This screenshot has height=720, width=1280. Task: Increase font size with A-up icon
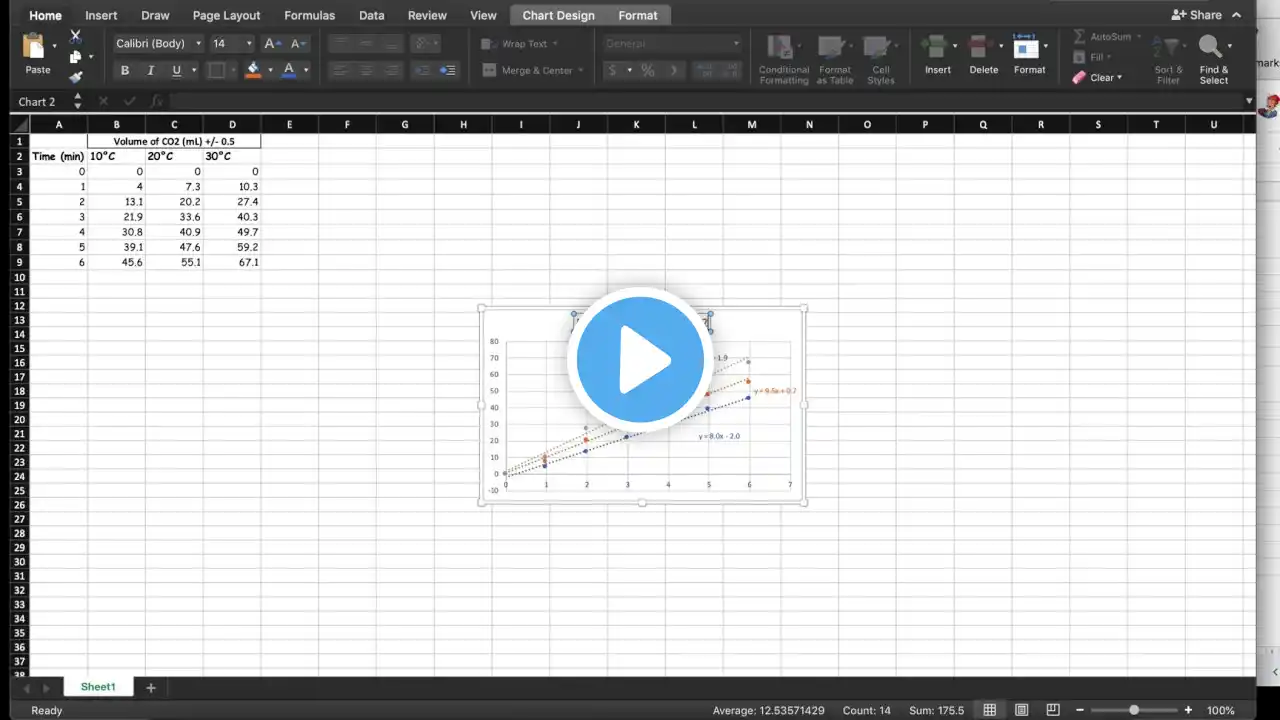pos(271,44)
